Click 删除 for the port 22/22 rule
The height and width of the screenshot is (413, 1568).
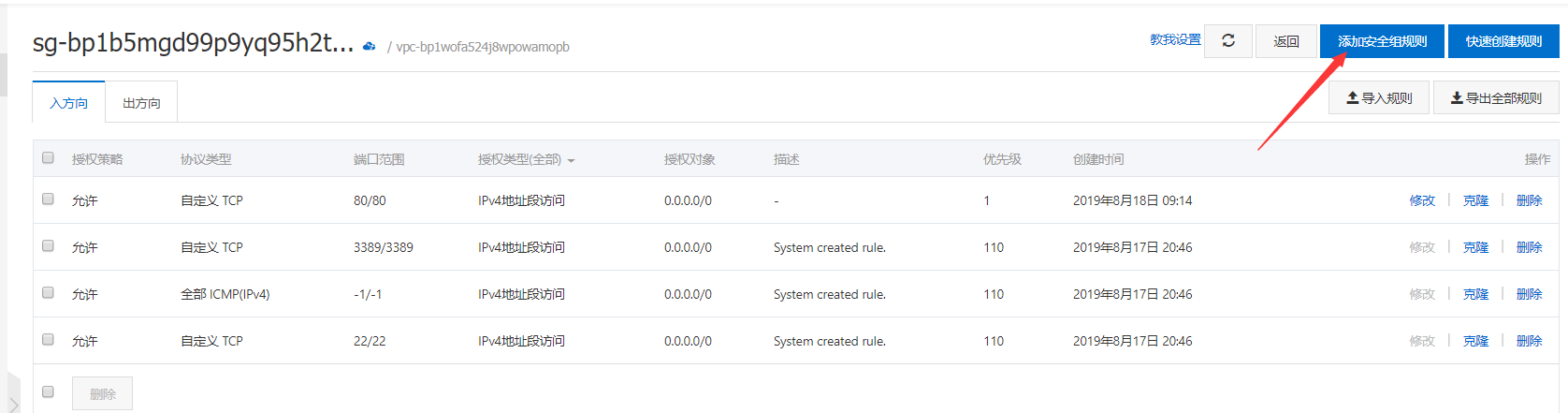coord(1529,341)
